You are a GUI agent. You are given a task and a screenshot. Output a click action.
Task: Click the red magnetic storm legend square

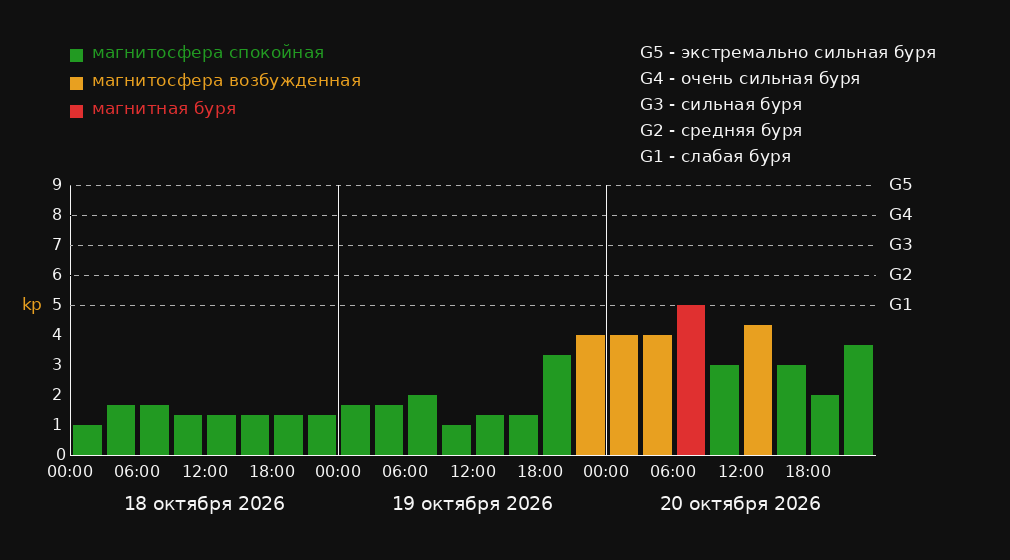[x=77, y=111]
